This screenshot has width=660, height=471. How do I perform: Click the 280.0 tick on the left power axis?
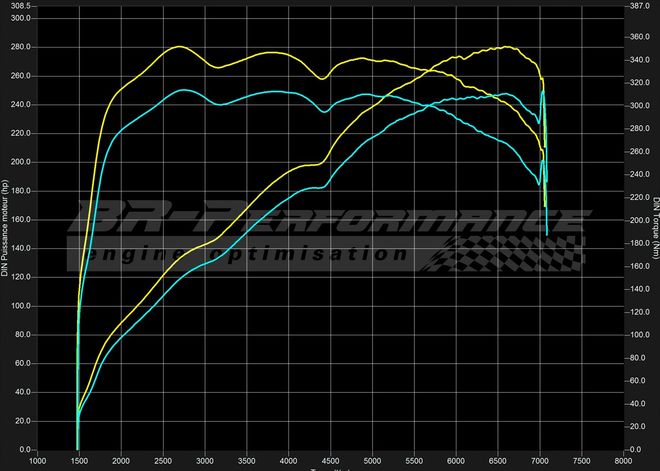20,47
